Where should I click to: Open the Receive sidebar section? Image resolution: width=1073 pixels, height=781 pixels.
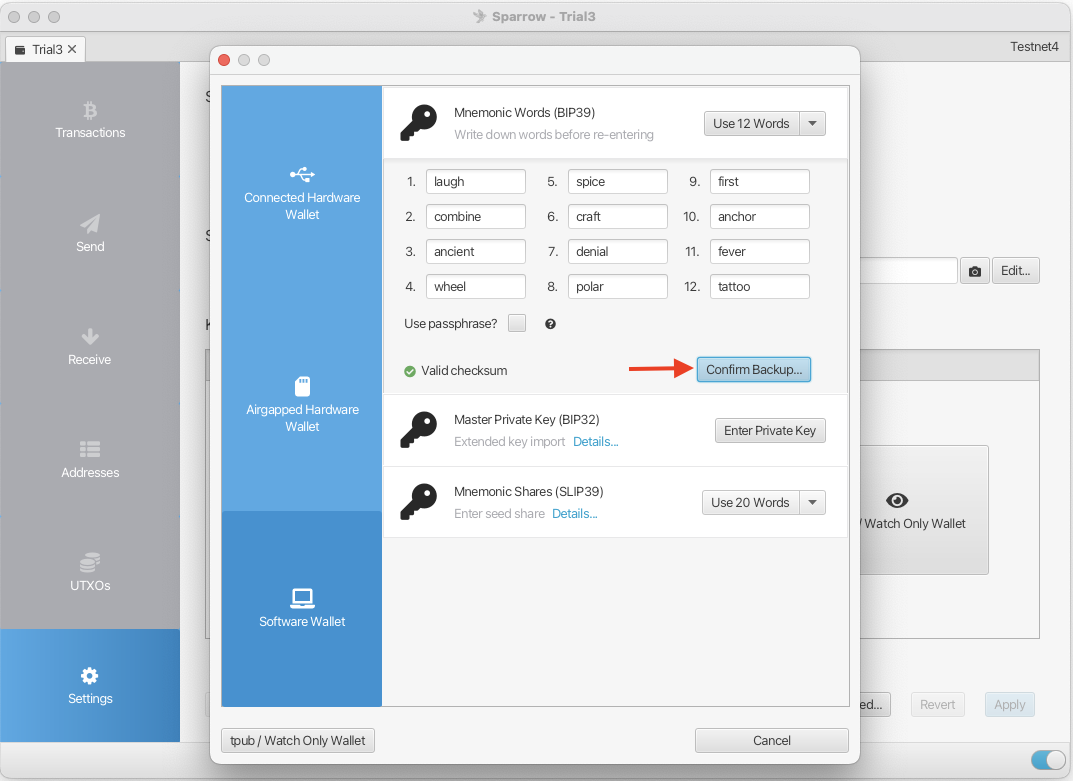click(x=90, y=347)
